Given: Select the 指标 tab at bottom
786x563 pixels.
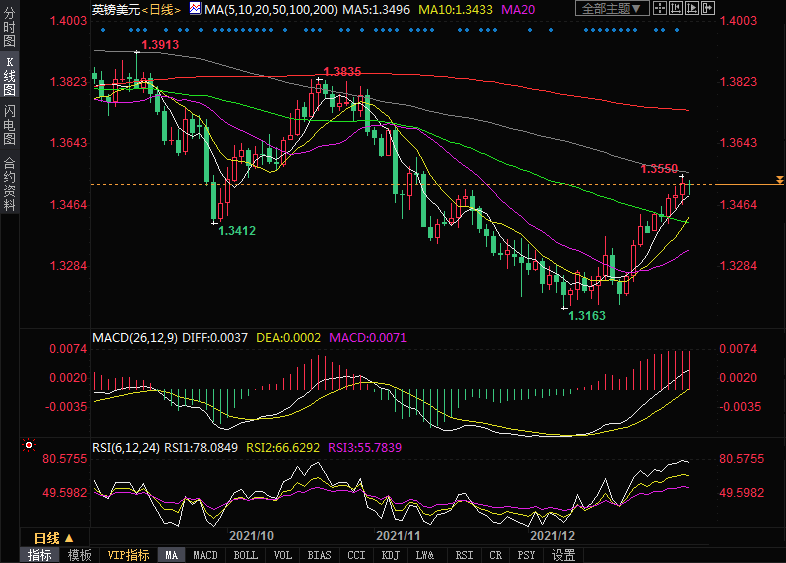Looking at the screenshot, I should pos(40,555).
